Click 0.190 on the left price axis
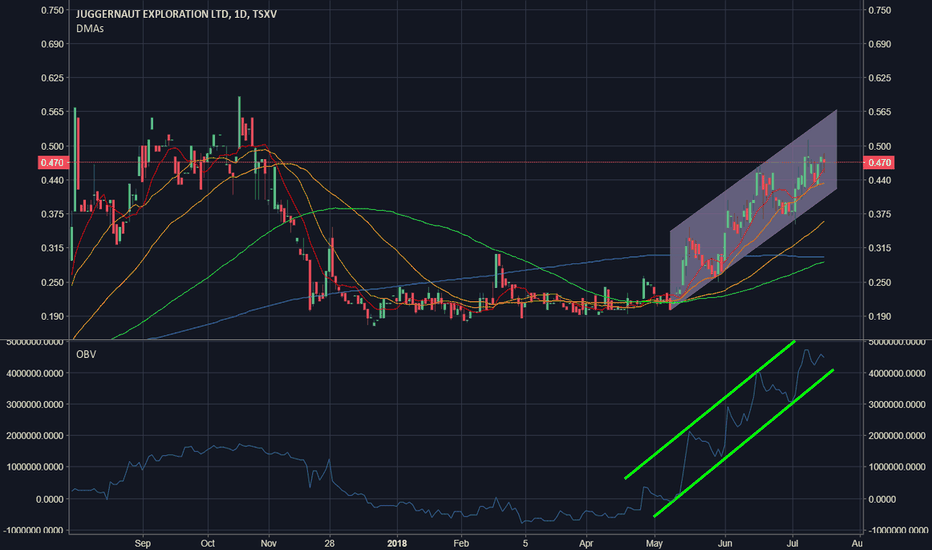This screenshot has height=550, width=932. (52, 316)
